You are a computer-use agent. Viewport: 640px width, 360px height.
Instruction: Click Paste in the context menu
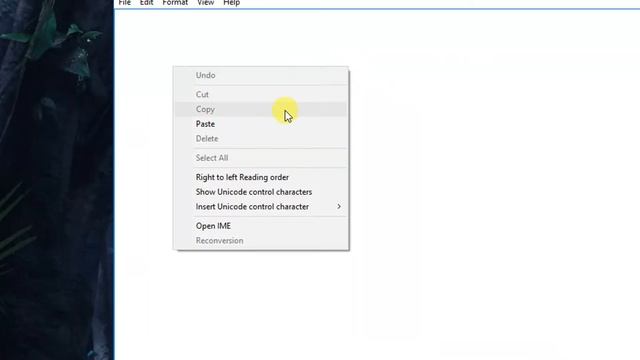pyautogui.click(x=261, y=124)
